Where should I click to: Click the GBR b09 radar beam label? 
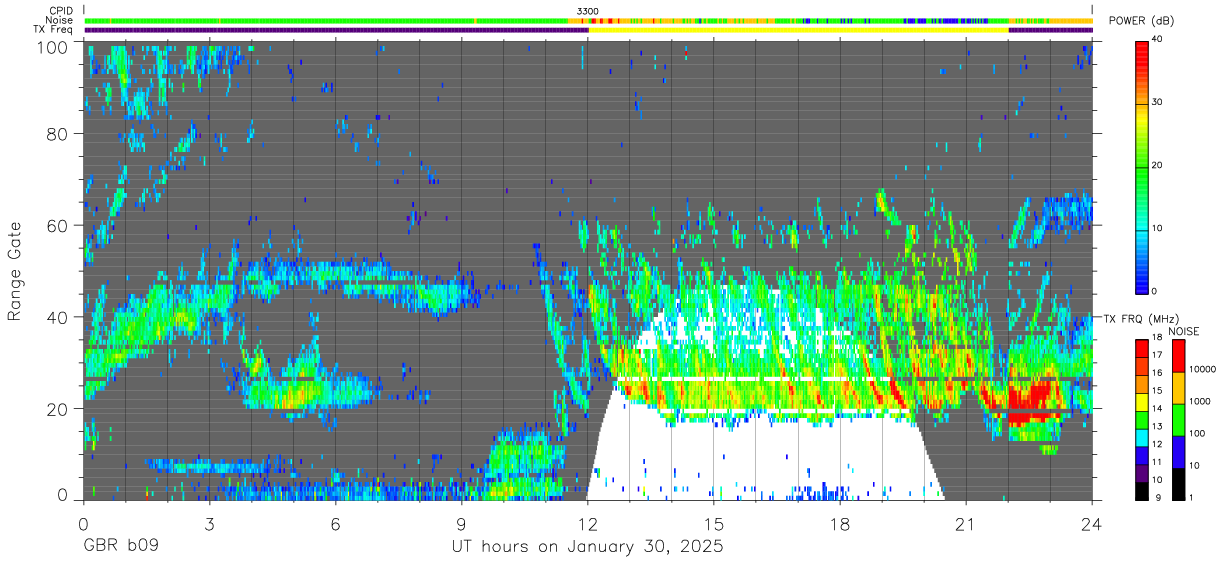[121, 548]
